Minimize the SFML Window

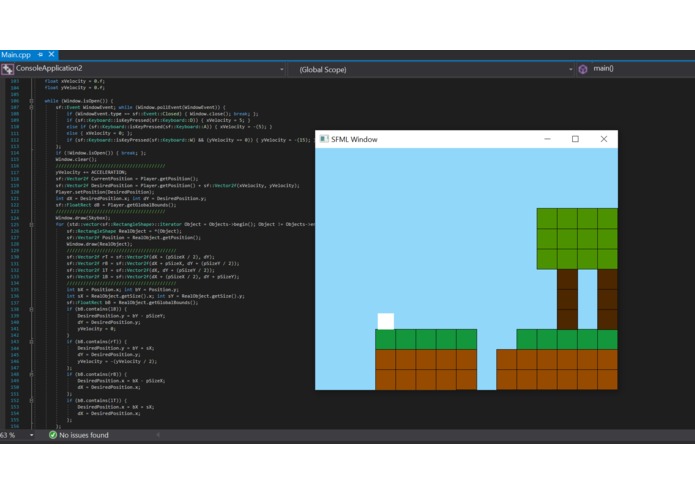(547, 139)
